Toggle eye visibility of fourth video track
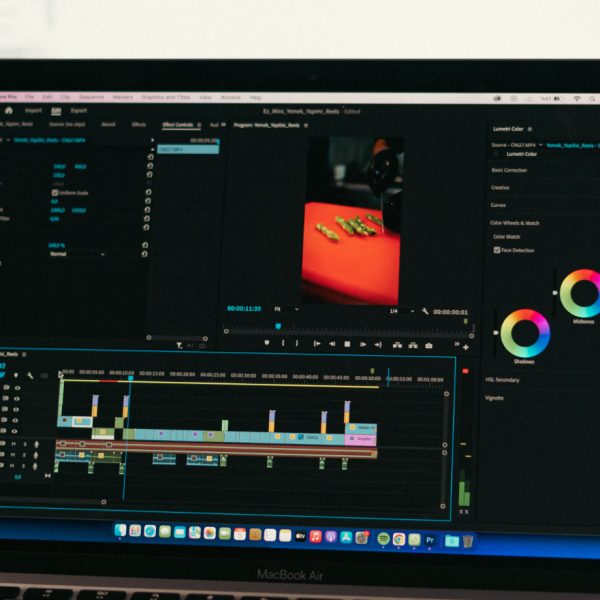 [x=15, y=420]
